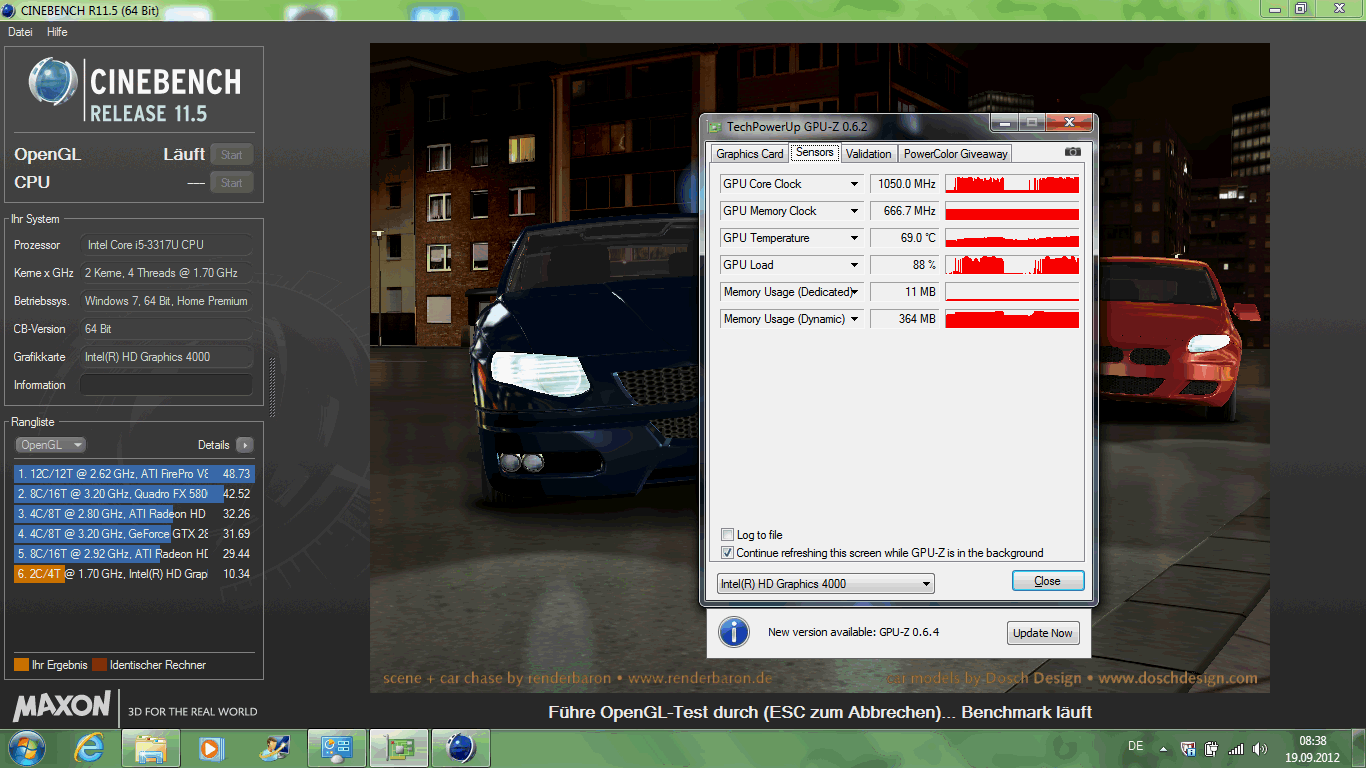Click the 88 % GPU load value
Screen dimensions: 1366x768
pos(904,265)
